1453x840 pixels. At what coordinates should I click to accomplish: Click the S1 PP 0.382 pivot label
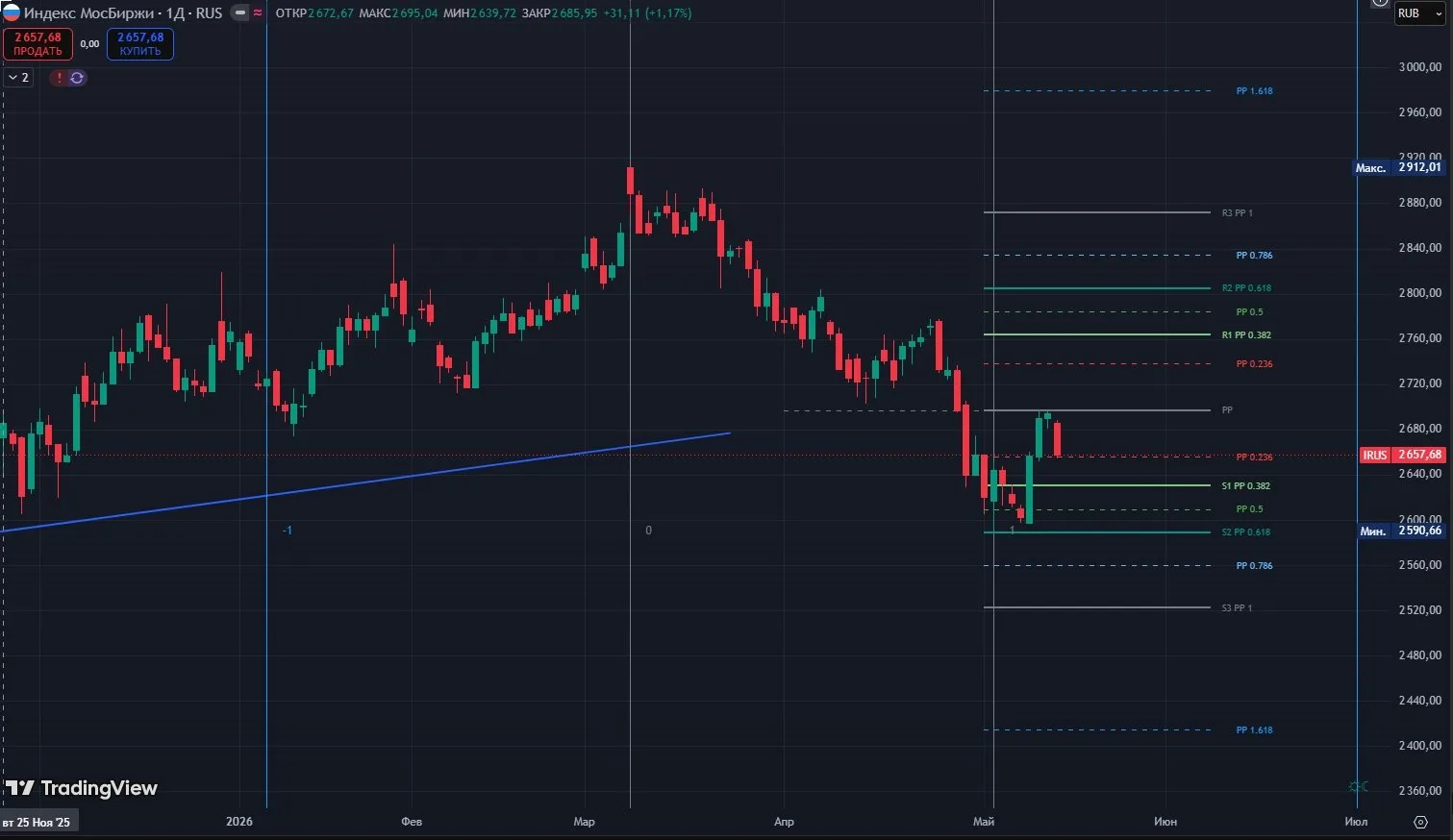[x=1245, y=485]
